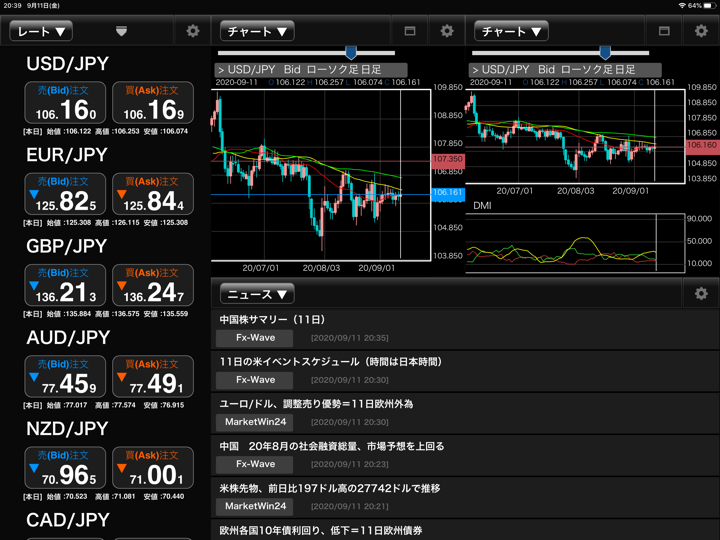This screenshot has height=540, width=720.
Task: Open news headline ユーロ/ドル、調整売り優勢
Action: (316, 404)
